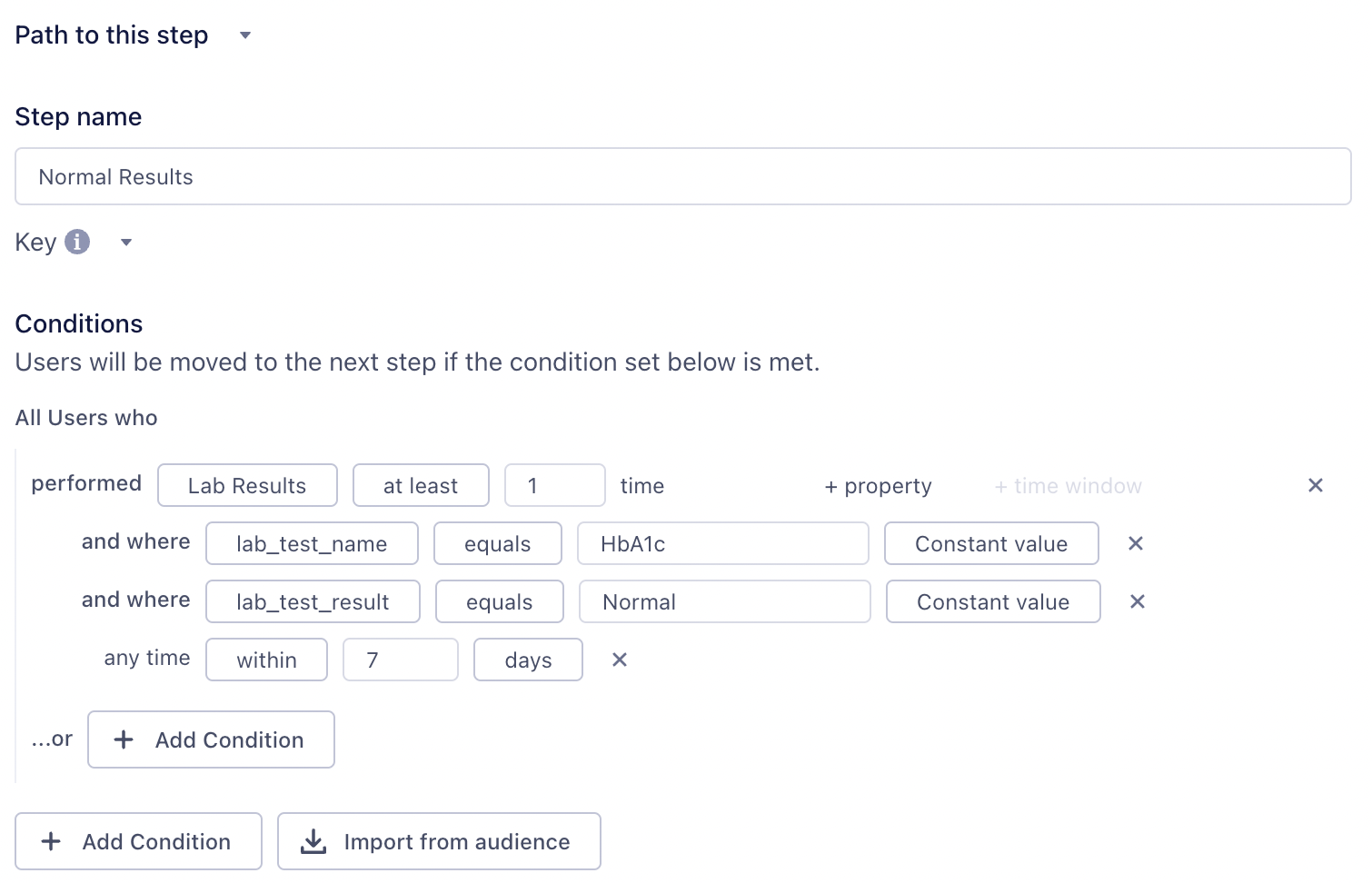Expand the Path to this step arrow
The height and width of the screenshot is (883, 1372).
[x=244, y=35]
